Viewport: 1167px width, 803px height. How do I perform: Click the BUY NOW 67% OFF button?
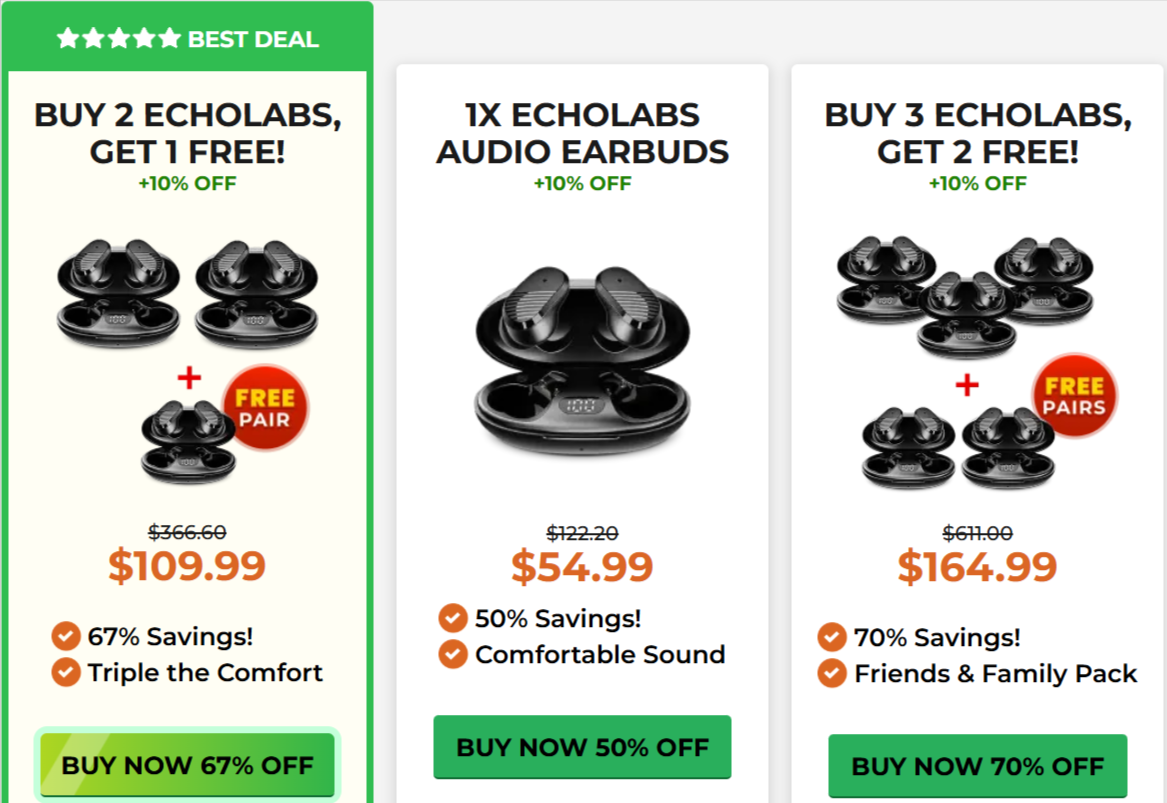click(x=186, y=765)
